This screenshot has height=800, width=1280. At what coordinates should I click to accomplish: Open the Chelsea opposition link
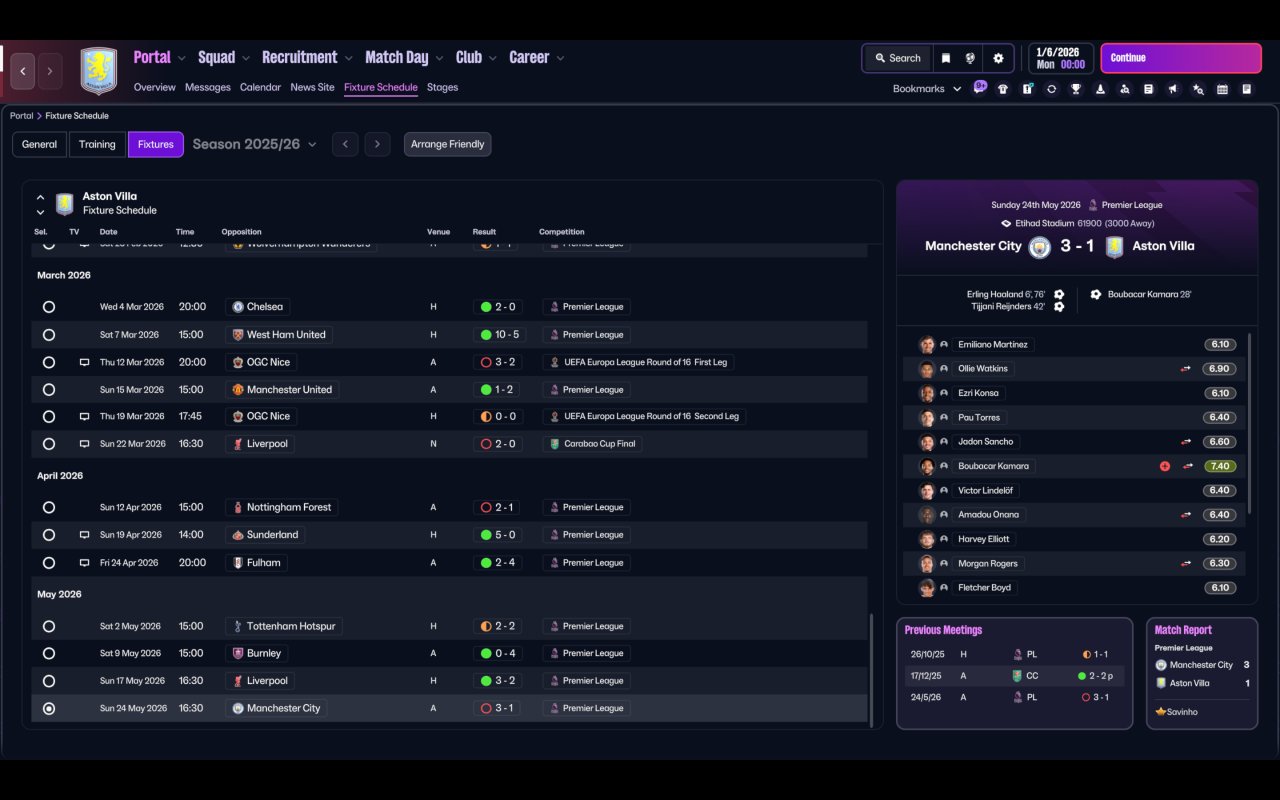pyautogui.click(x=258, y=307)
